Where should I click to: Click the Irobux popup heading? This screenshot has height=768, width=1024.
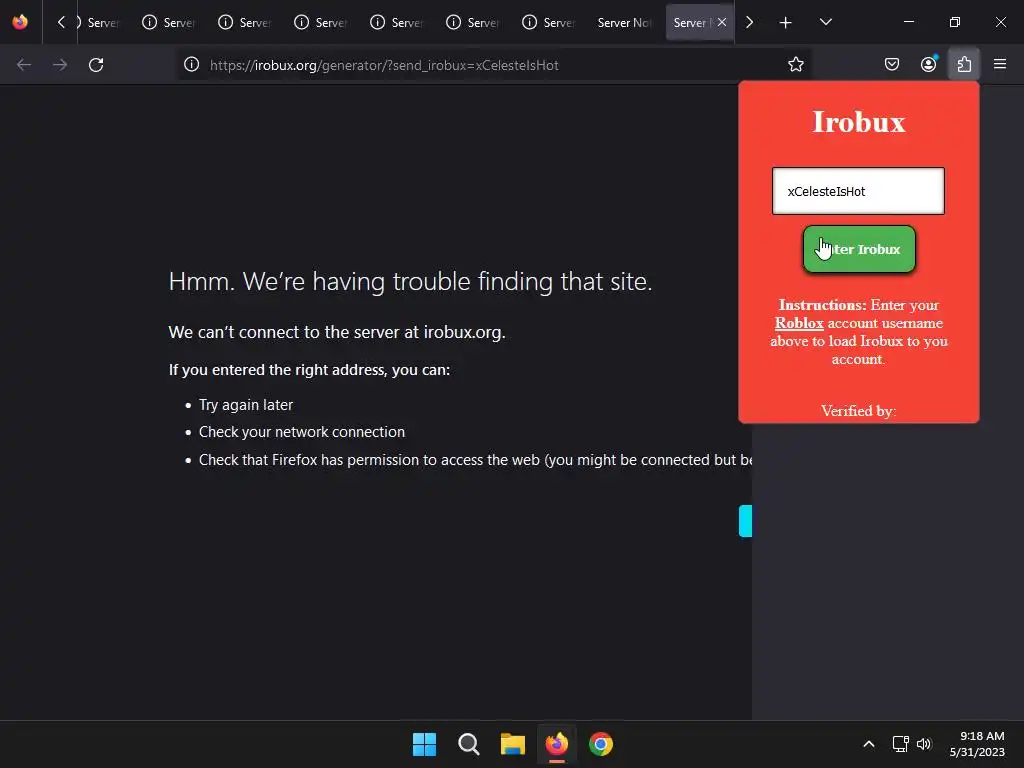click(x=858, y=122)
